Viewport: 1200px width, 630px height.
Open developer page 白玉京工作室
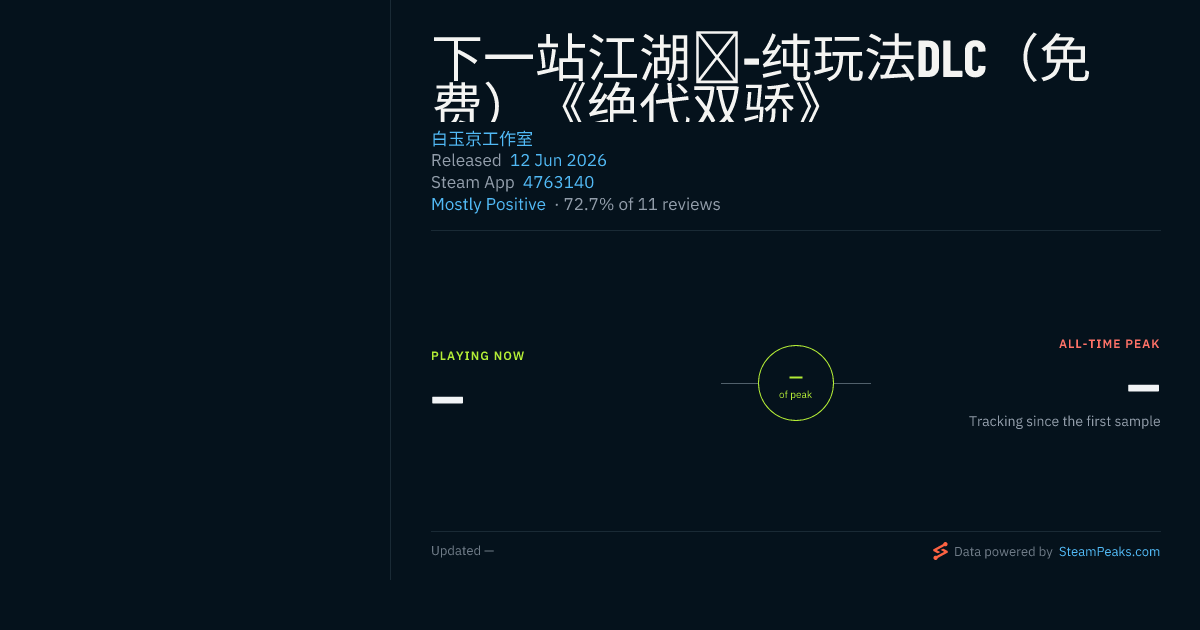(482, 139)
